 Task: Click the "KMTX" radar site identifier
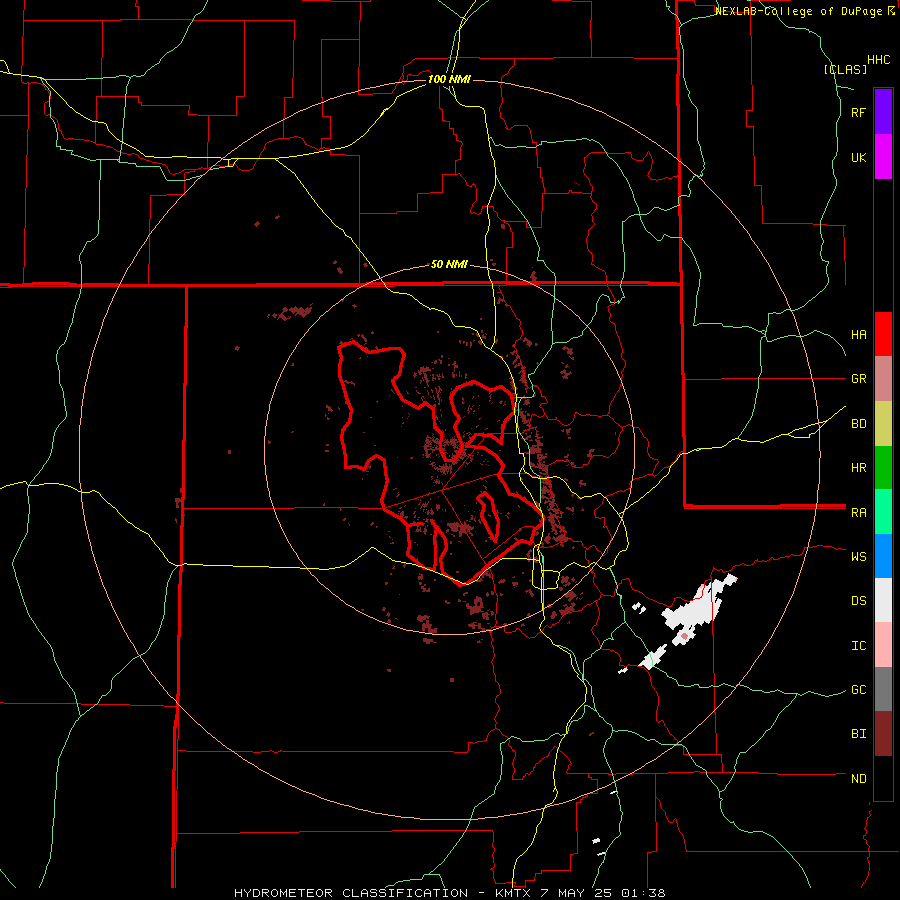click(511, 893)
